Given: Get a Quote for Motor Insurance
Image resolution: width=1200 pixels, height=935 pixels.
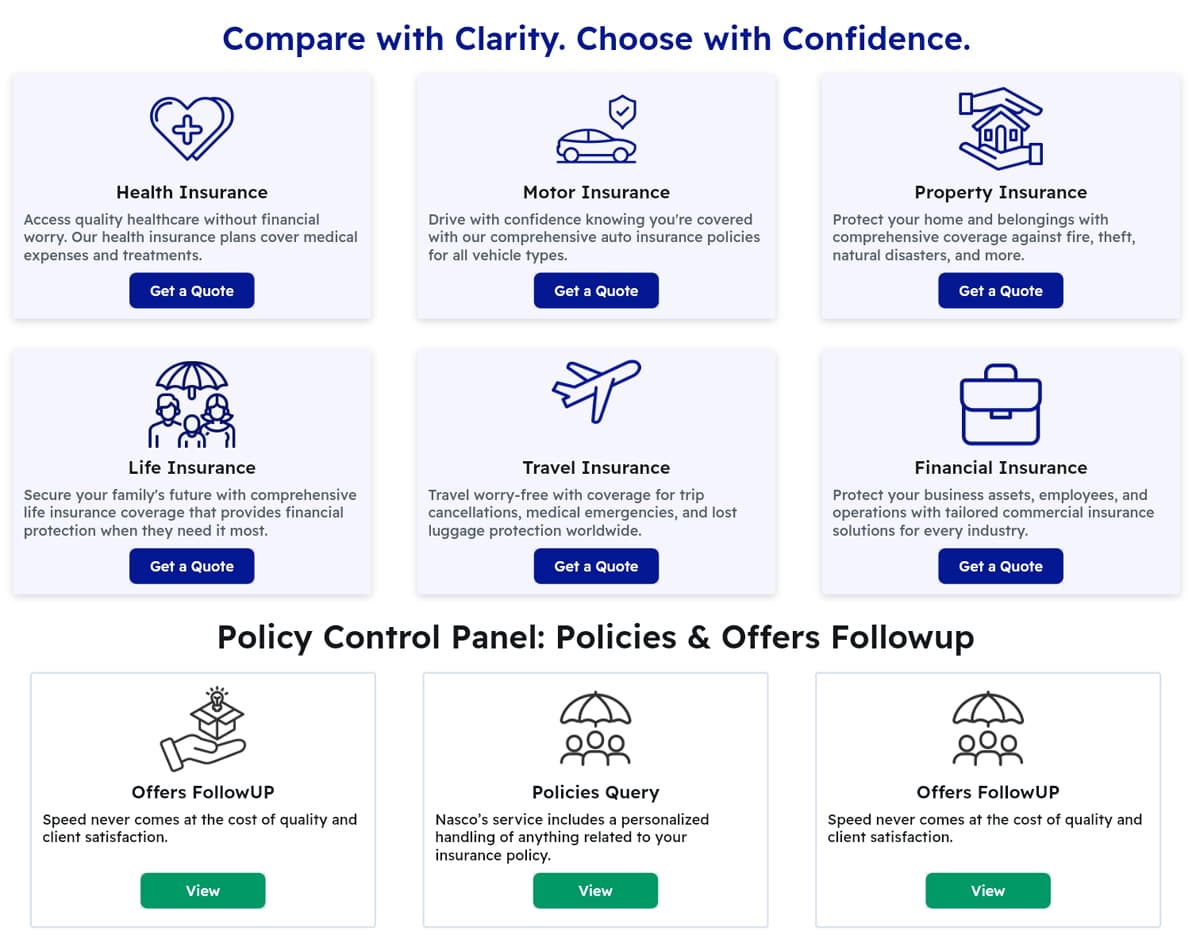Looking at the screenshot, I should (x=596, y=291).
